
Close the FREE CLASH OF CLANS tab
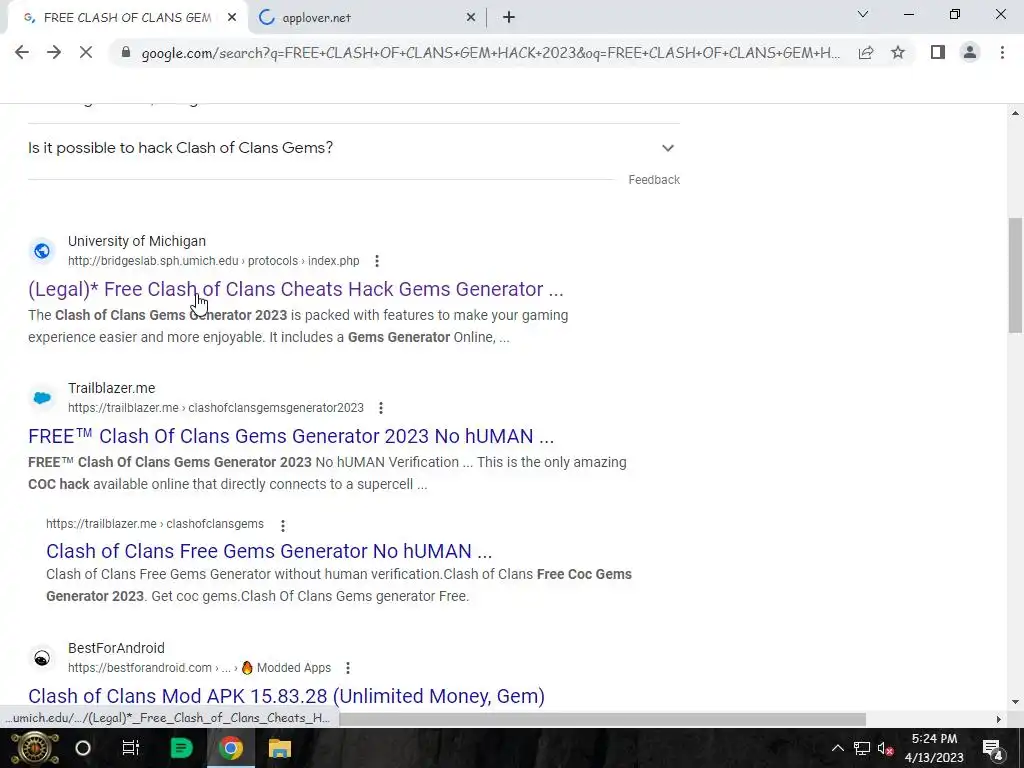(x=232, y=18)
